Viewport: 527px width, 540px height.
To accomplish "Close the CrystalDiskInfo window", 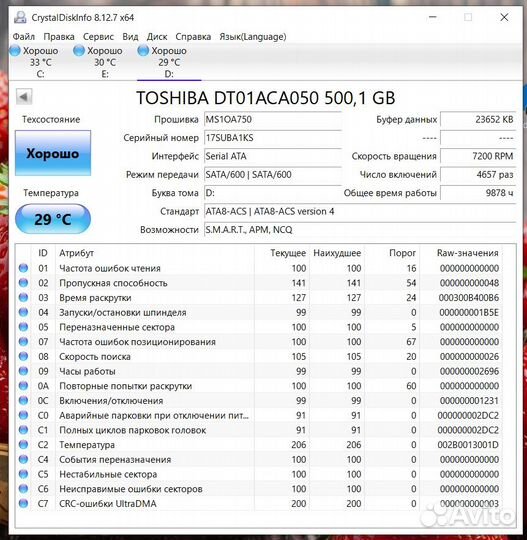I will [504, 17].
